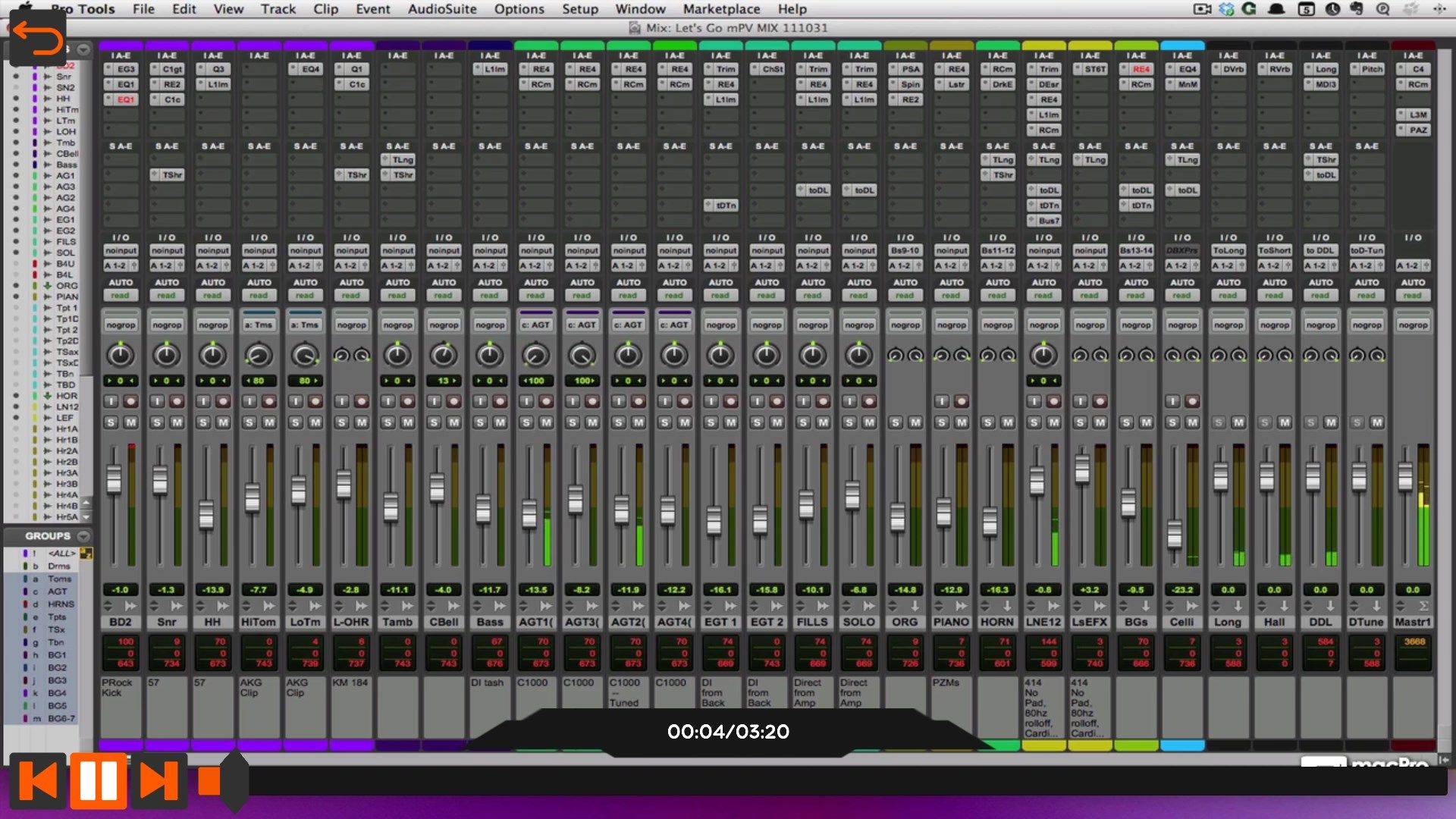
Task: Record-enable the BD2 track
Action: pyautogui.click(x=130, y=401)
